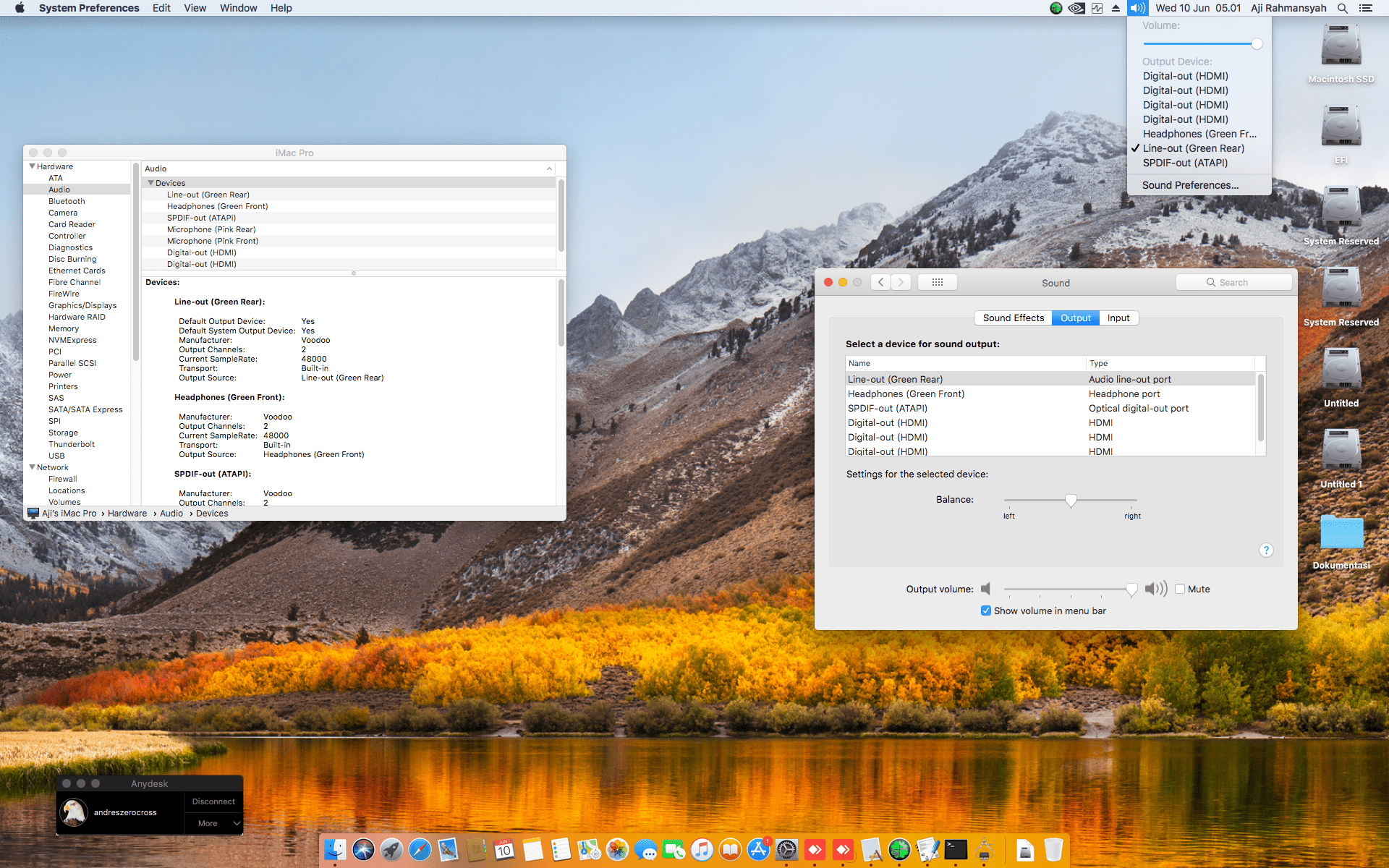Click the Show All grid icon in Sound
The image size is (1389, 868).
tap(937, 282)
